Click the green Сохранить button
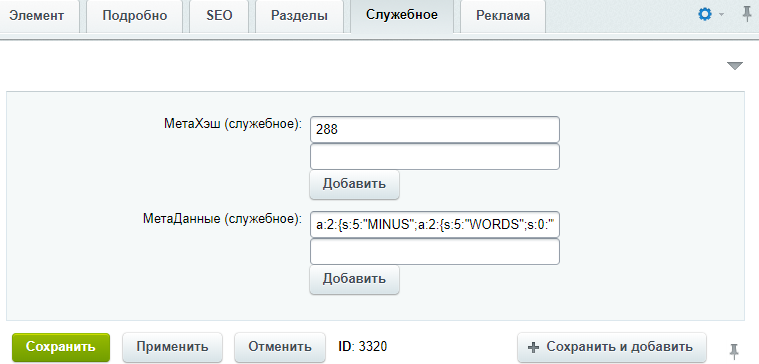The height and width of the screenshot is (364, 759). [x=61, y=347]
